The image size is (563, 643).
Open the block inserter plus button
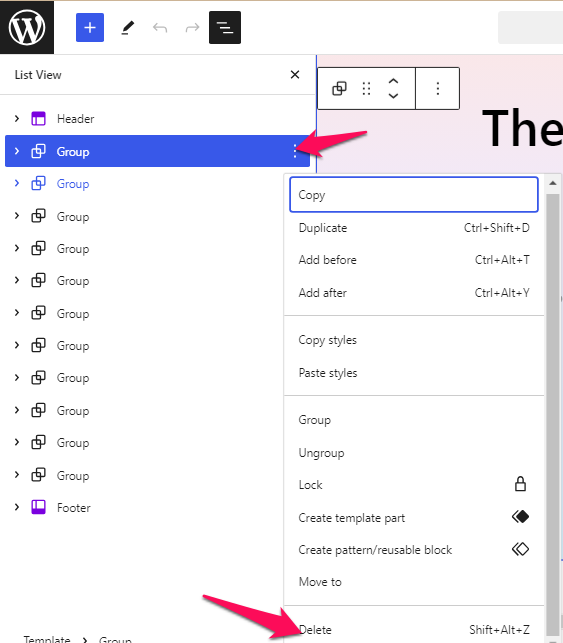click(90, 27)
